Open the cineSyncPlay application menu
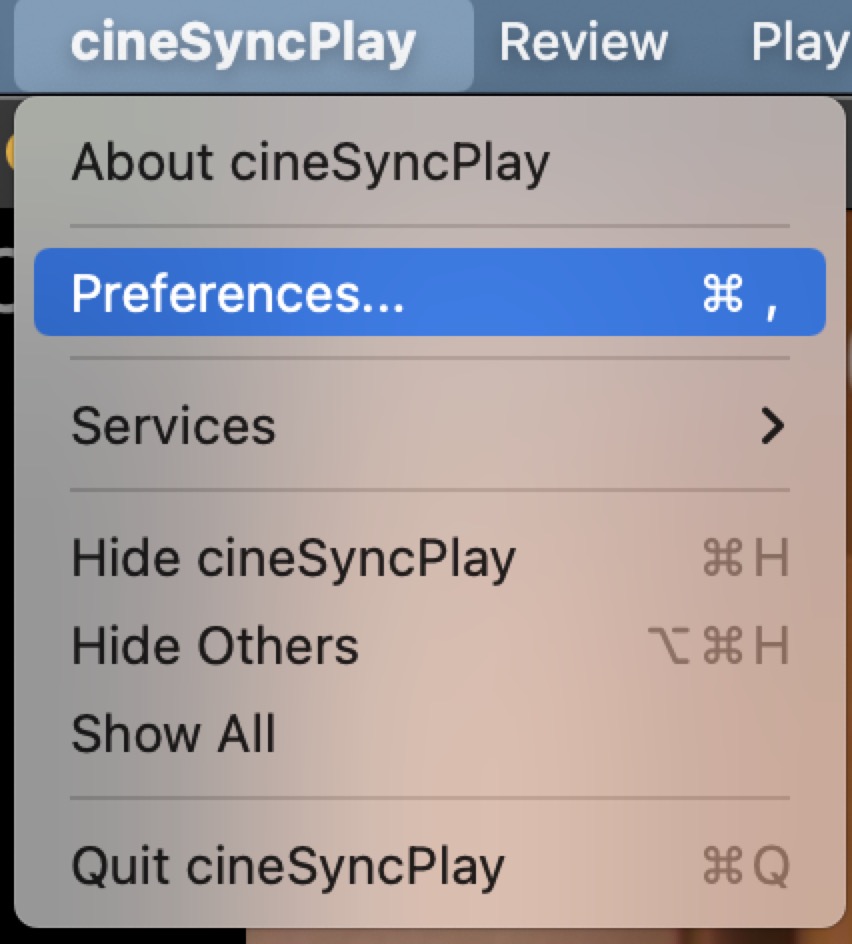Image resolution: width=852 pixels, height=944 pixels. (x=243, y=43)
